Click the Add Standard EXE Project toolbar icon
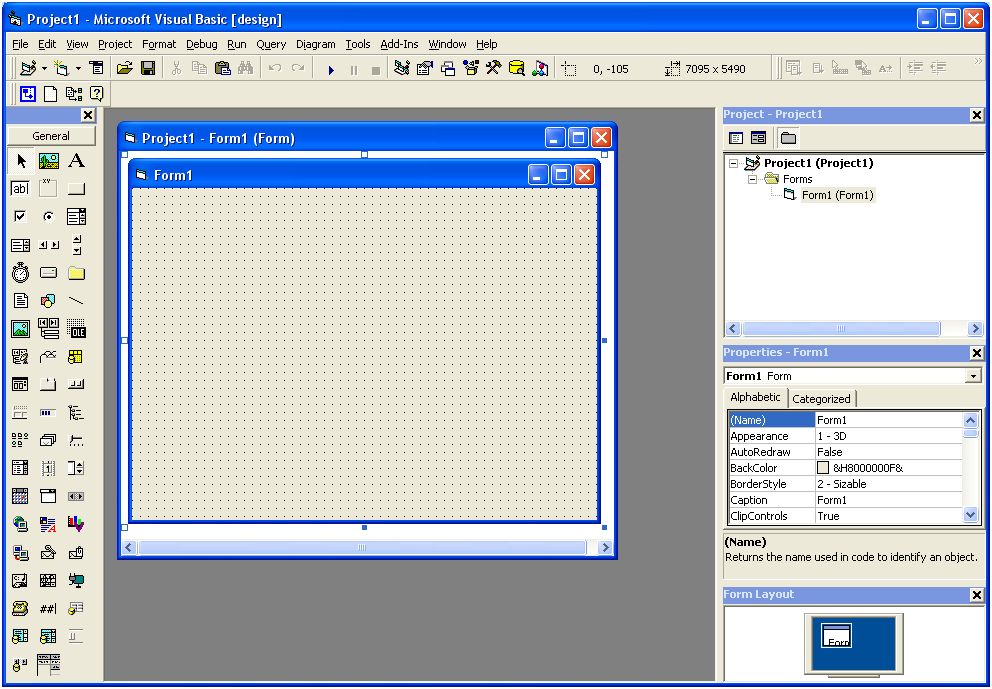992x689 pixels. (28, 68)
